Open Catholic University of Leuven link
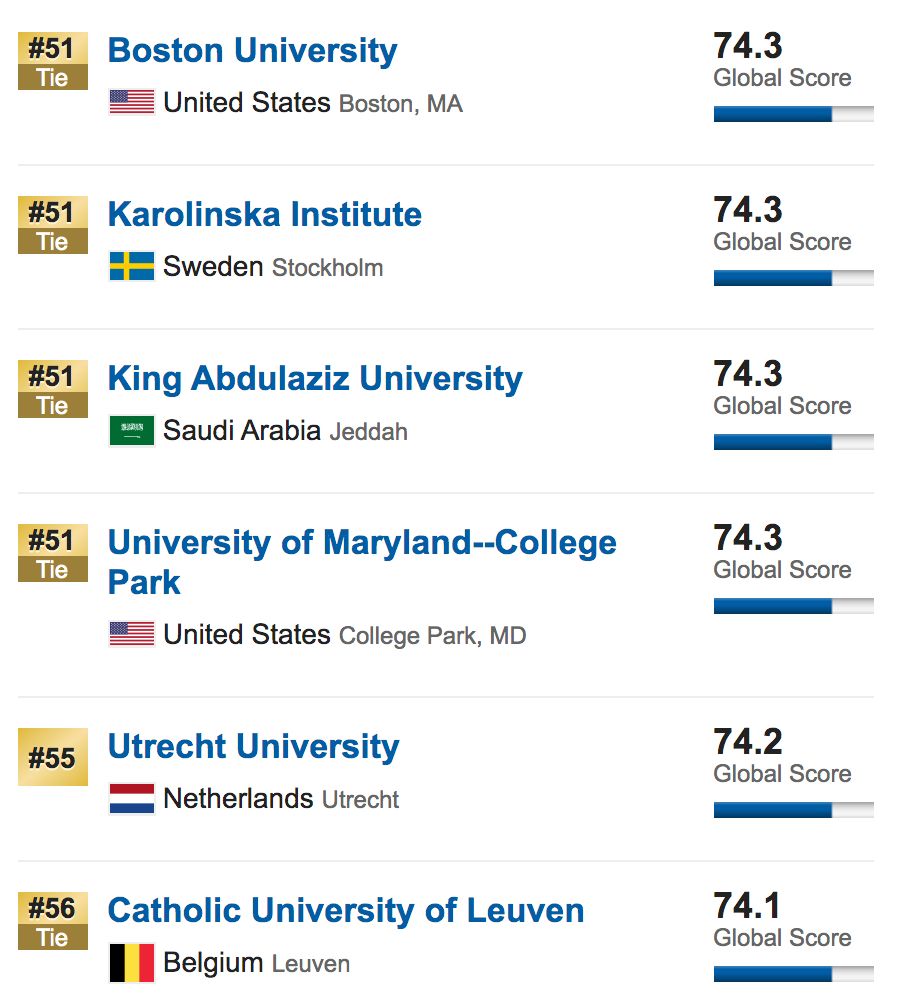The image size is (906, 1008). [346, 910]
